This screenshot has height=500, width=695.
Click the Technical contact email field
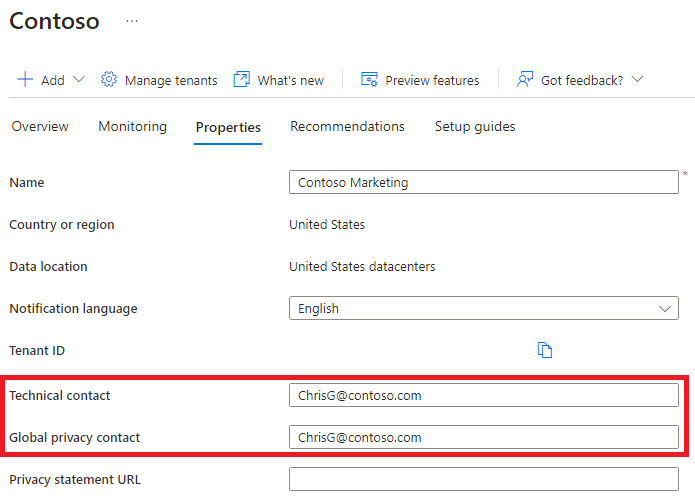pos(484,395)
